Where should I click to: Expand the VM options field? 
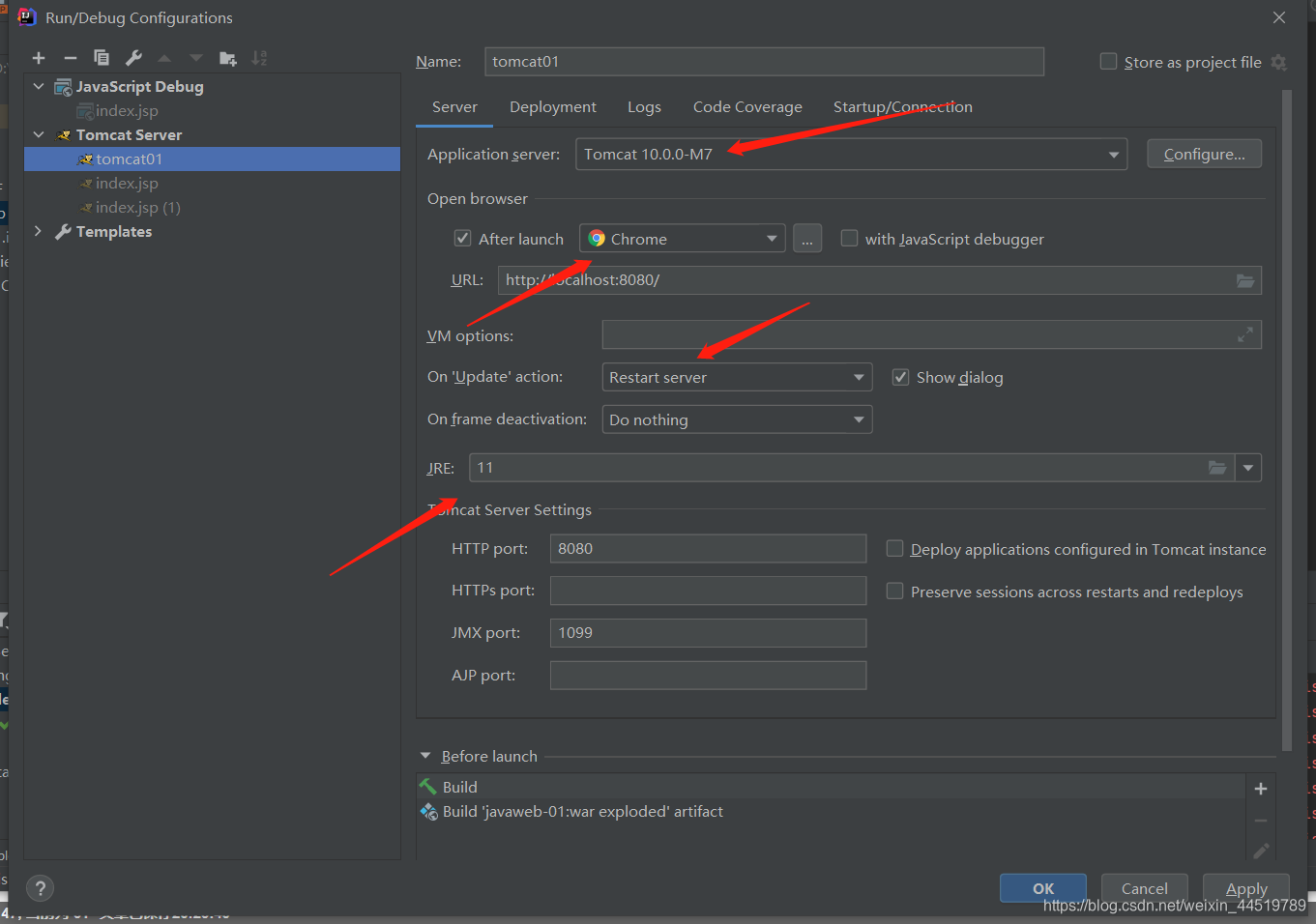point(1245,334)
